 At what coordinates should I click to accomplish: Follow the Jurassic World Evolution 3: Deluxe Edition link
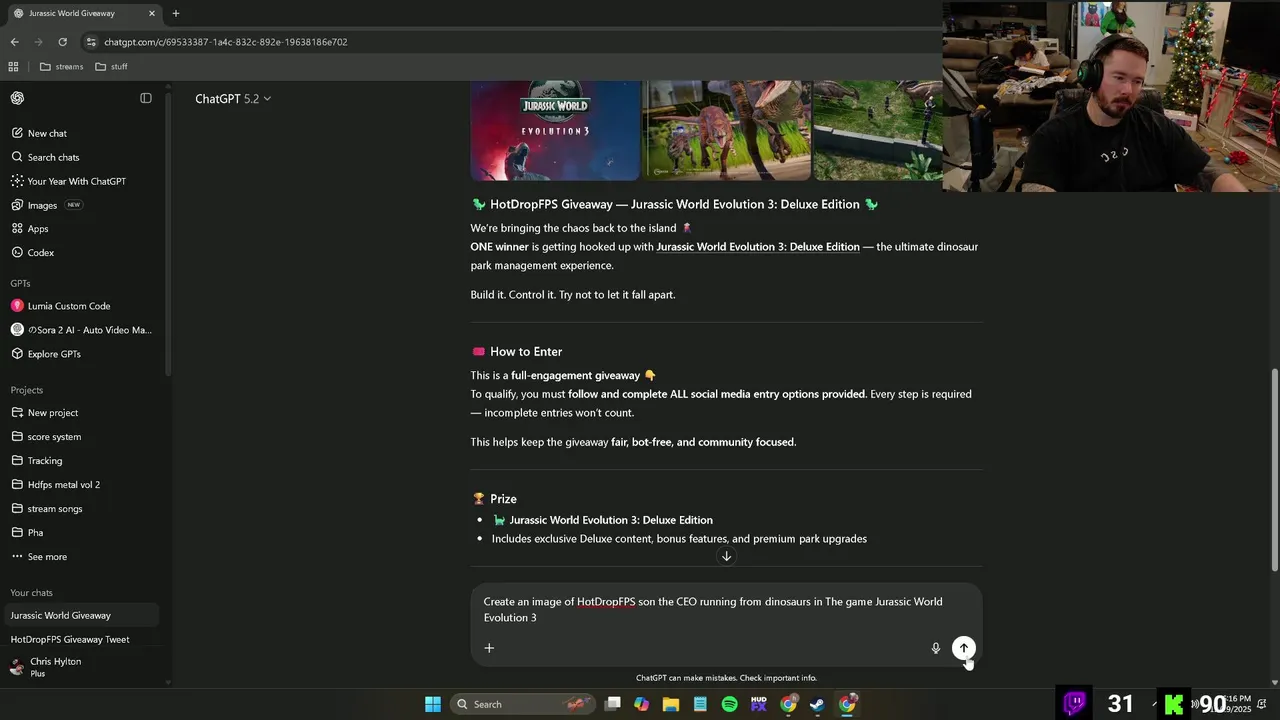758,247
